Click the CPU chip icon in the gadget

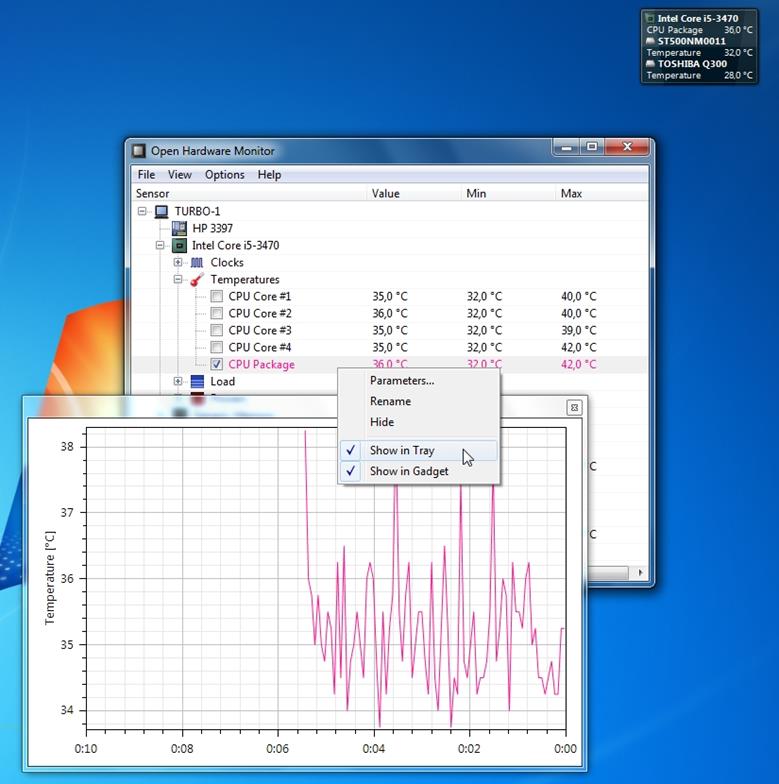tap(650, 18)
